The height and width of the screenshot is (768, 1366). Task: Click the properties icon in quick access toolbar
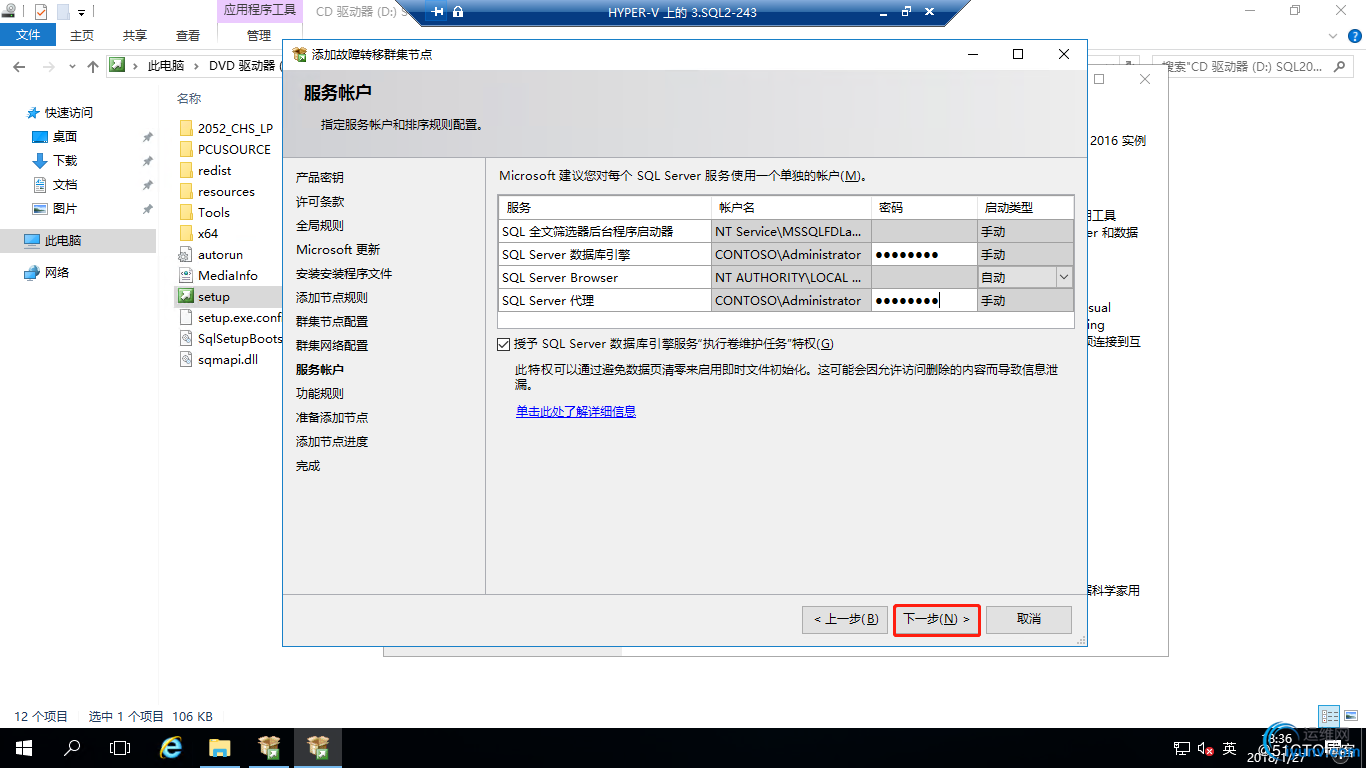[x=40, y=12]
